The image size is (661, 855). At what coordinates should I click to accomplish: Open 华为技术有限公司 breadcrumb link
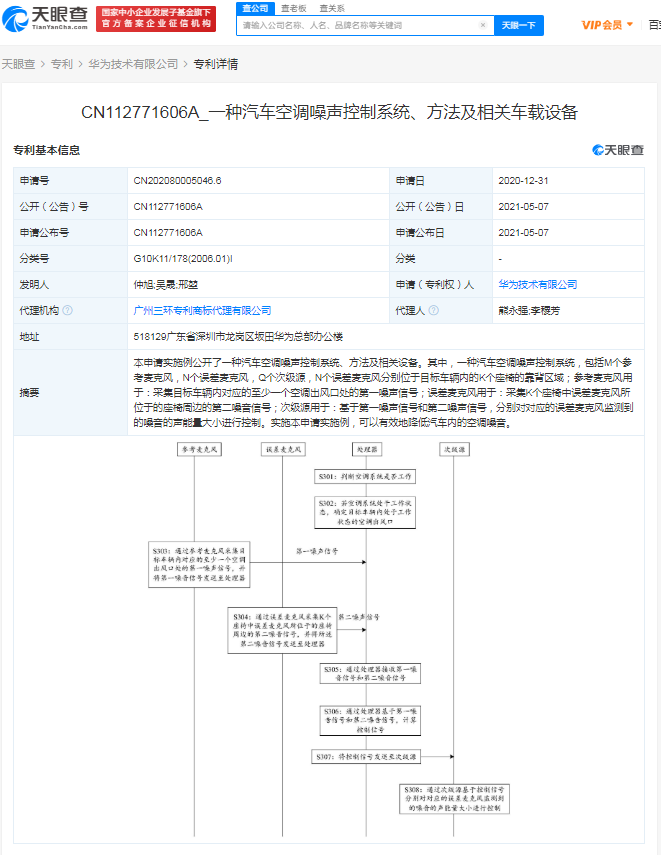tap(133, 64)
